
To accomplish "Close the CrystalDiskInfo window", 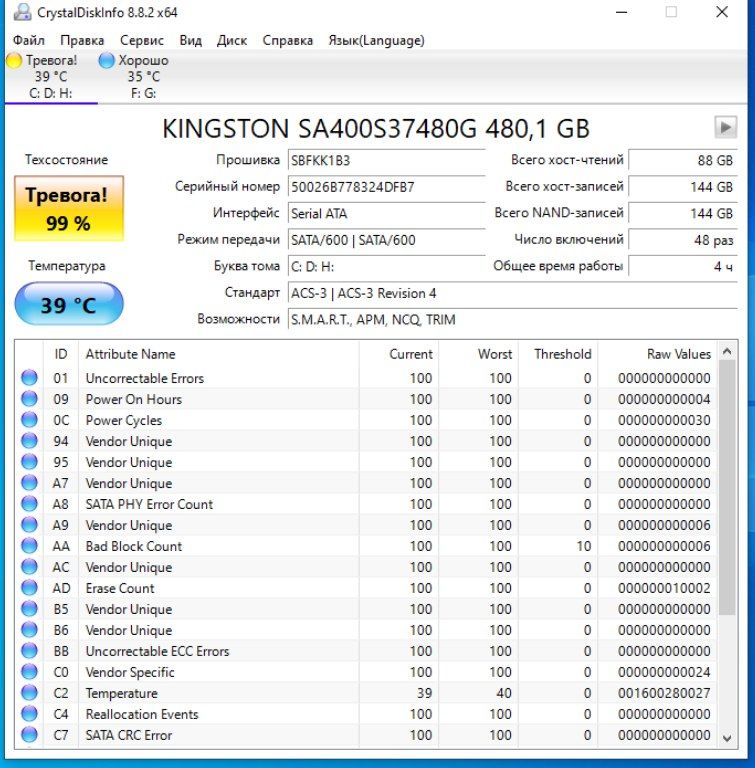I will point(722,12).
